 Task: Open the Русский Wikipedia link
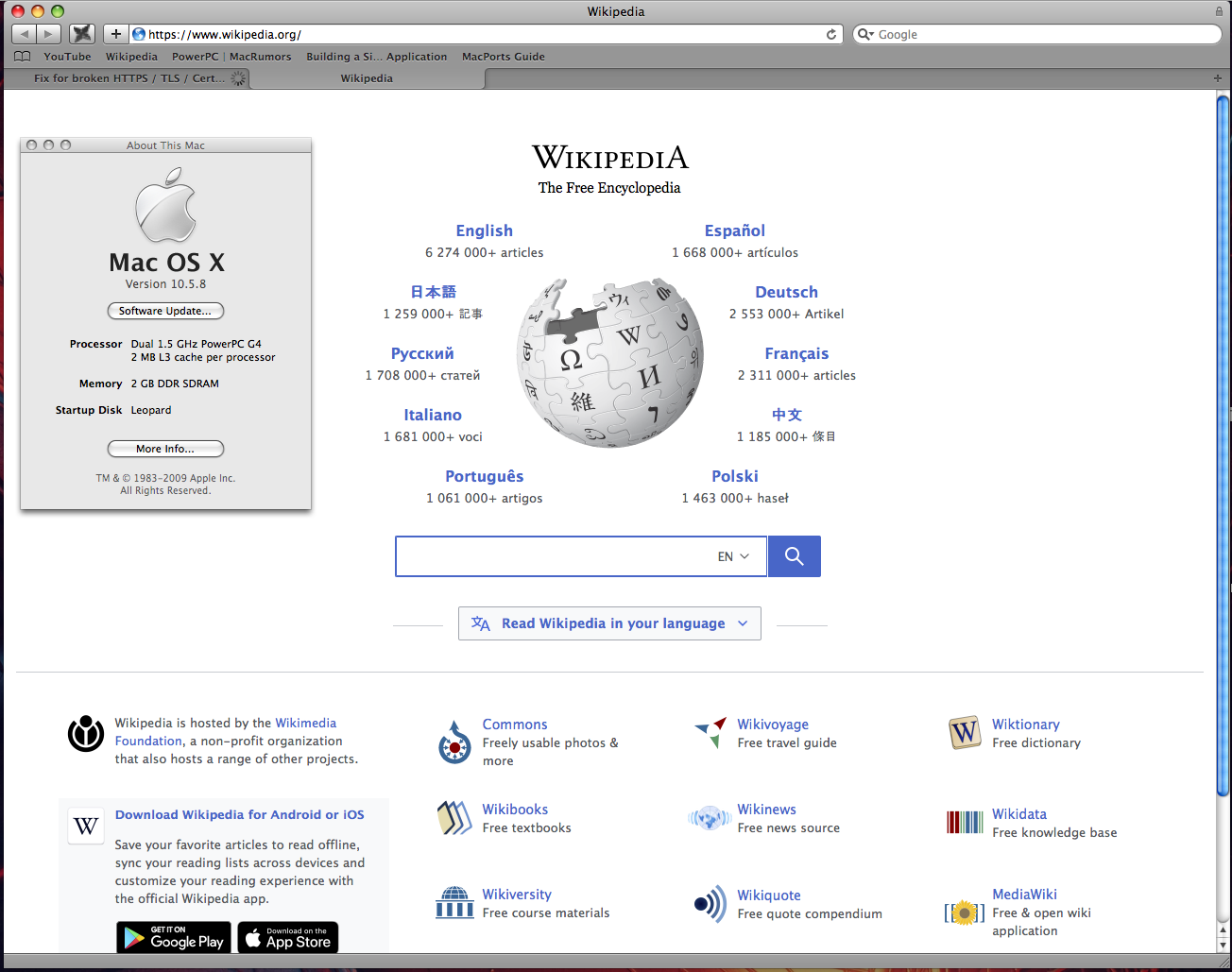click(x=422, y=353)
